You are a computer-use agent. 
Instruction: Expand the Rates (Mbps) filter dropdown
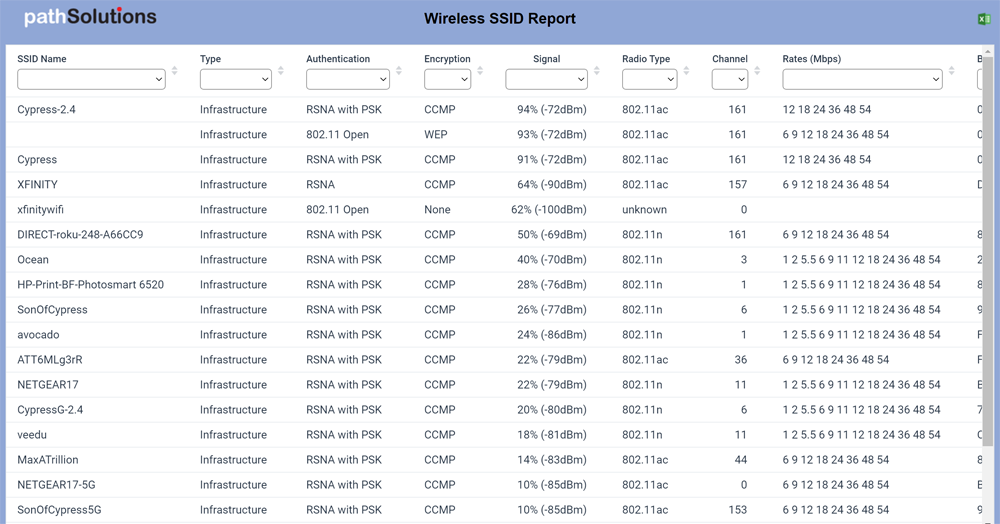[x=862, y=79]
